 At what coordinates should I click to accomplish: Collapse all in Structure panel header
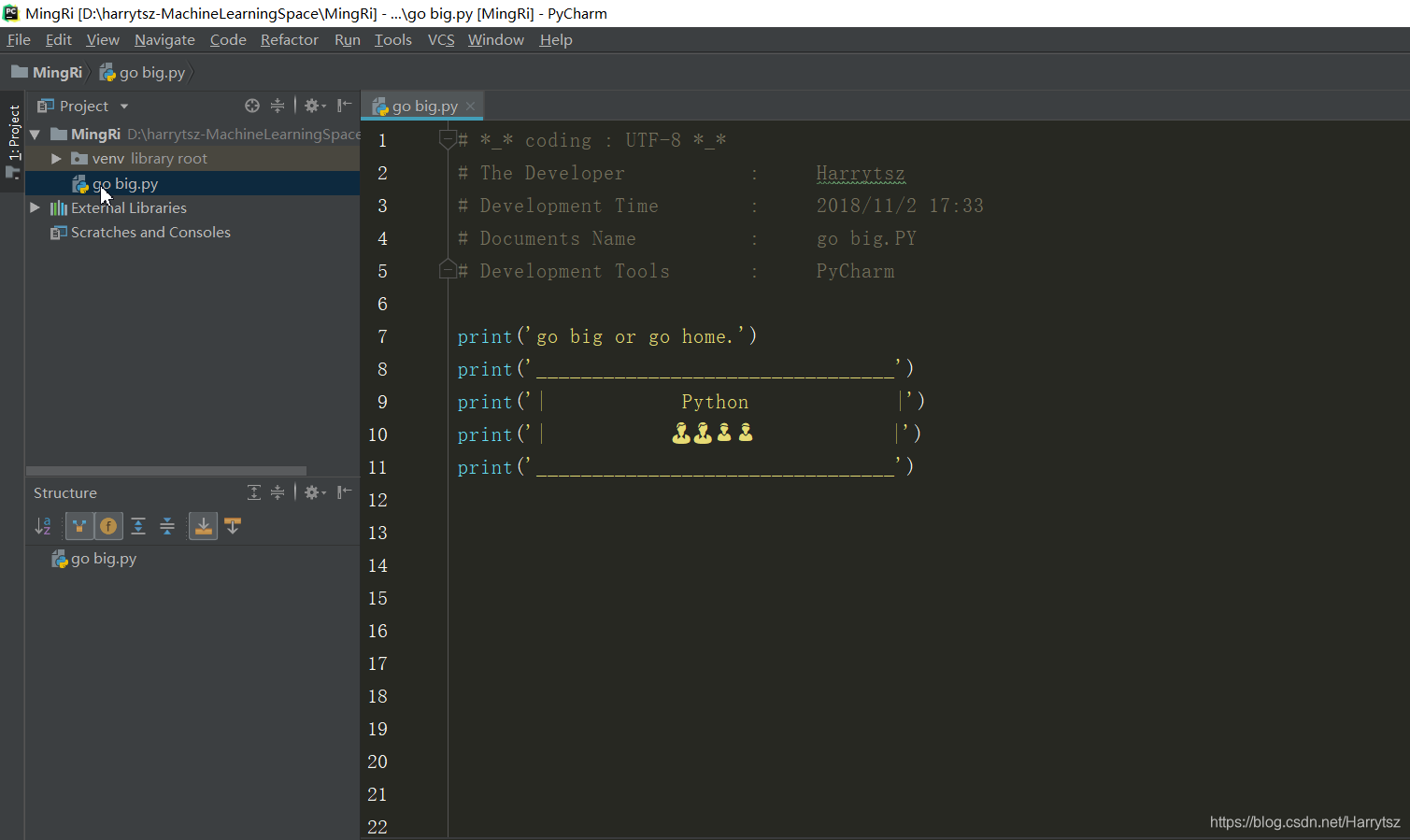click(278, 492)
